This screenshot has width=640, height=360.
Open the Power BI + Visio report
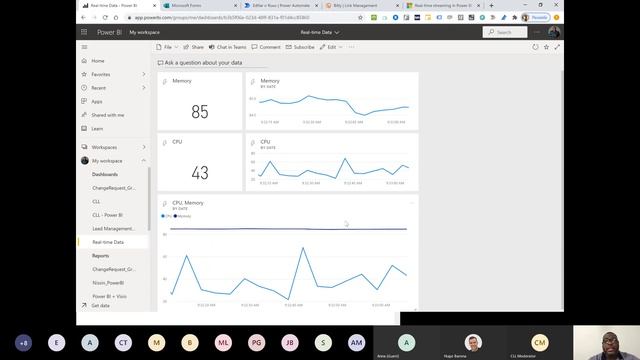tap(109, 296)
